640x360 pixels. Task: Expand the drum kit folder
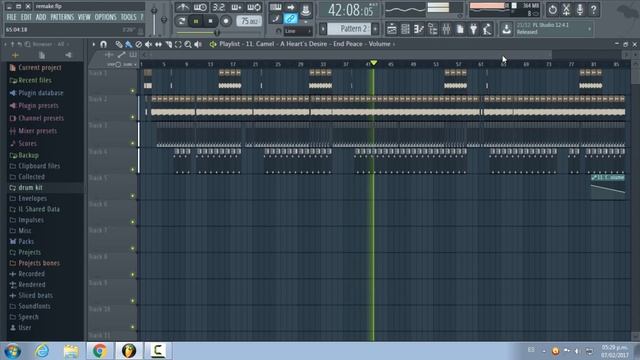pyautogui.click(x=30, y=188)
